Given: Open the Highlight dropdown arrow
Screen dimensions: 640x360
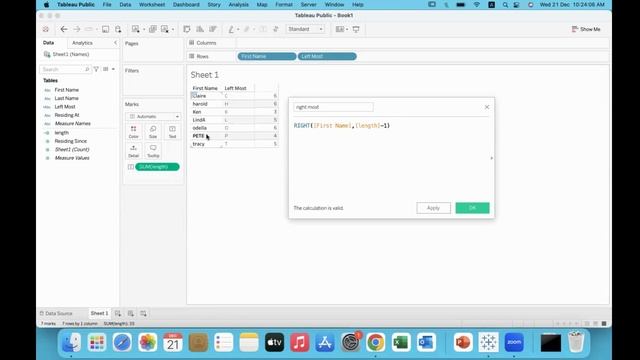Looking at the screenshot, I should (238, 29).
